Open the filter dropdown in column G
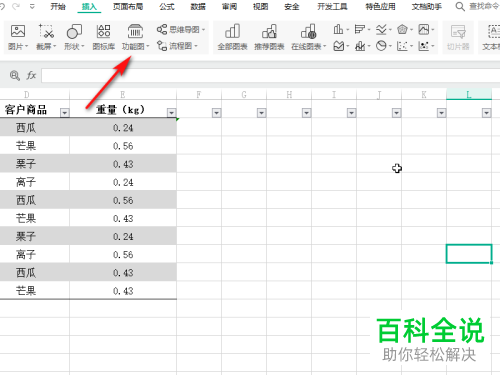 (x=261, y=113)
